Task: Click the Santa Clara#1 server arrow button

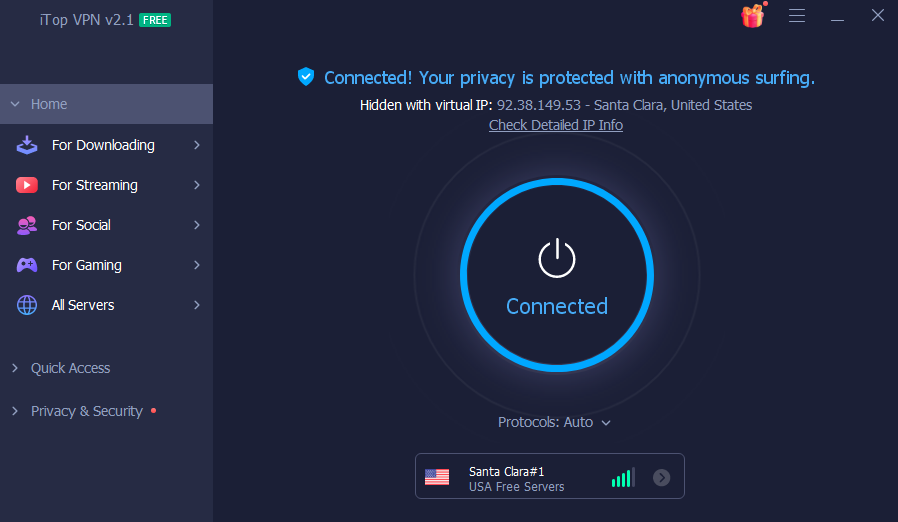Action: point(661,477)
